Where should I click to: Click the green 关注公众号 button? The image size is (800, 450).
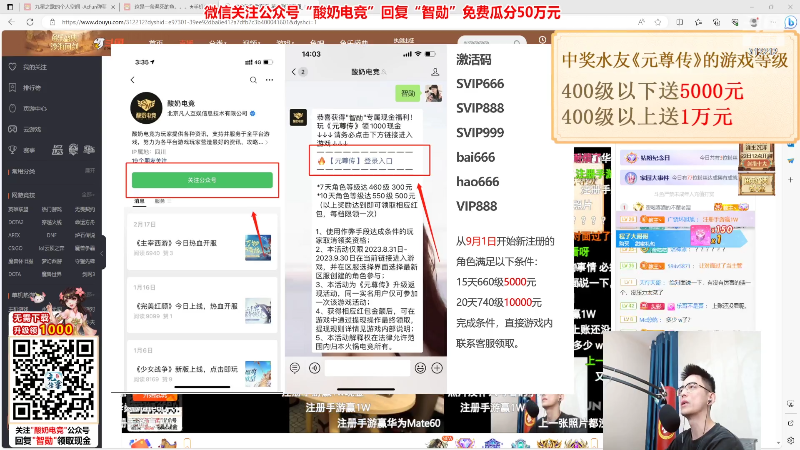[202, 180]
